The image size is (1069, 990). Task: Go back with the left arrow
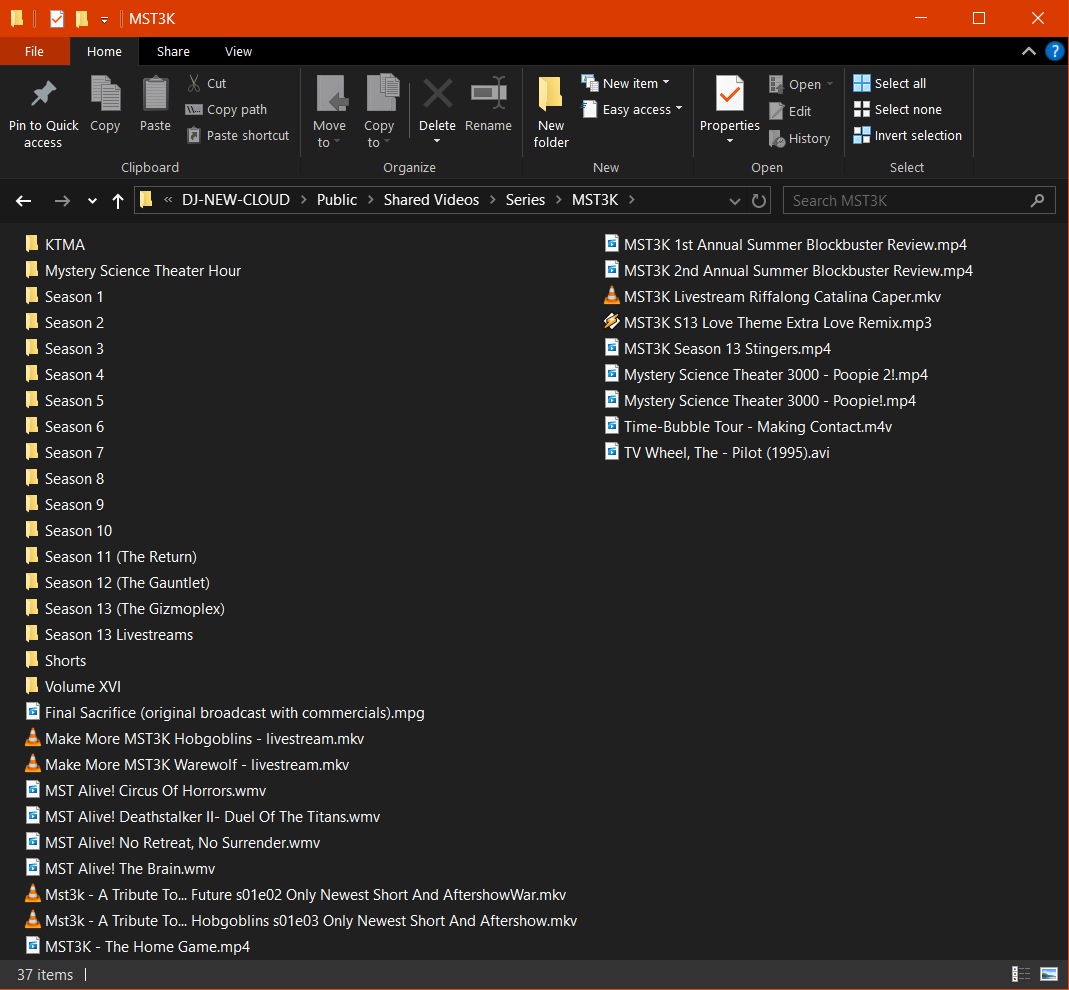click(x=24, y=200)
